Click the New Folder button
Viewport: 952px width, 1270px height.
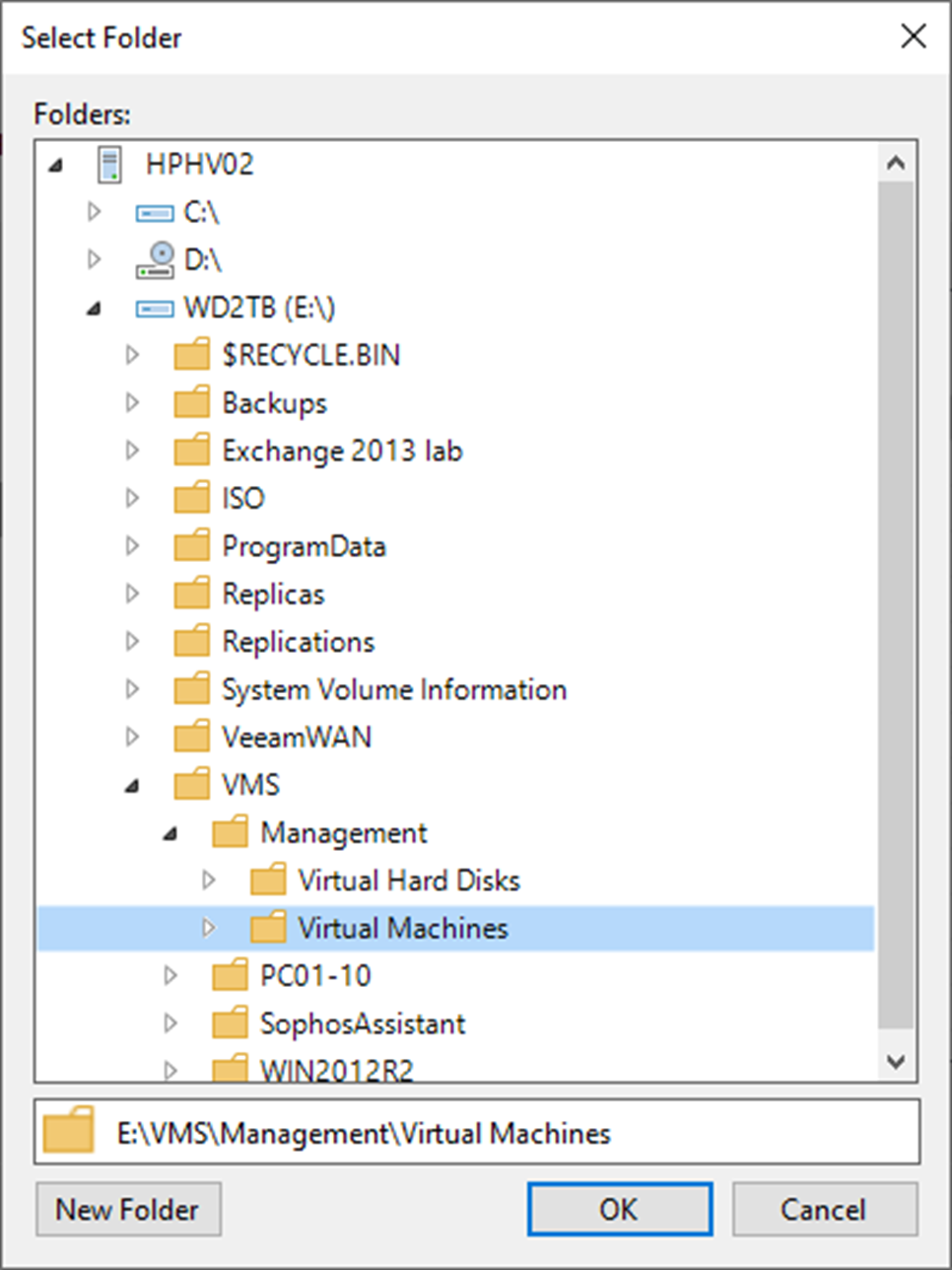tap(128, 1209)
